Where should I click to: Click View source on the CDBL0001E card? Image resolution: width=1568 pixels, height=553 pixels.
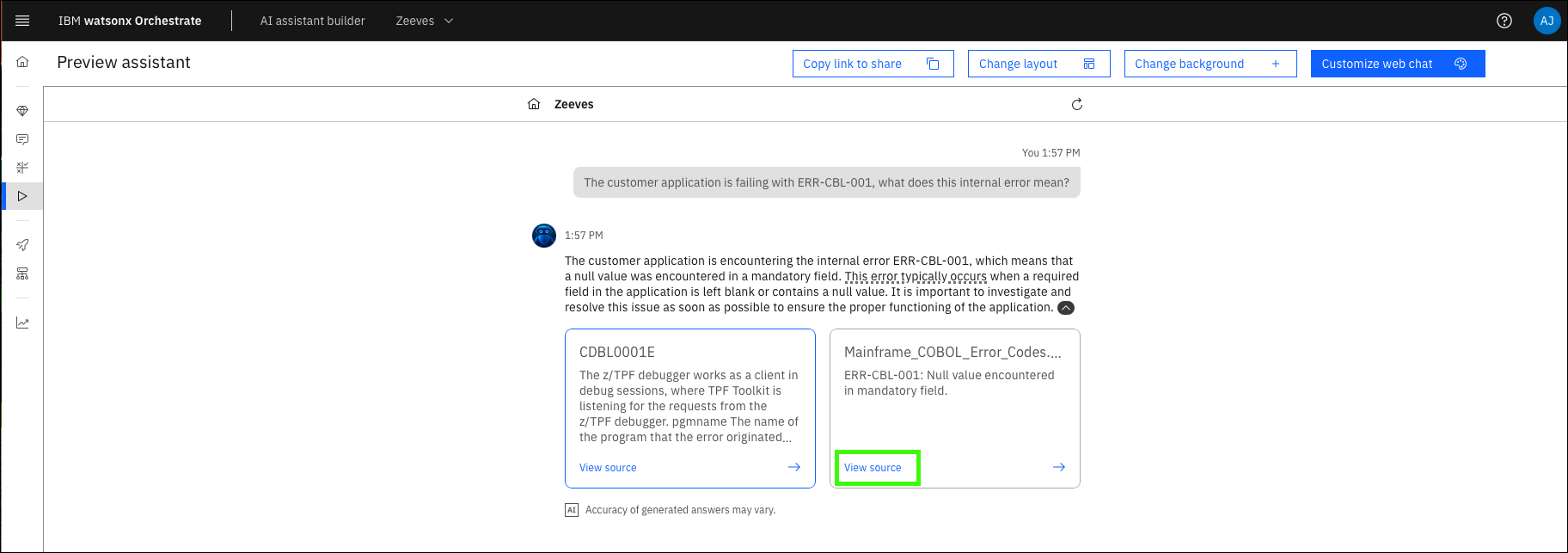608,468
